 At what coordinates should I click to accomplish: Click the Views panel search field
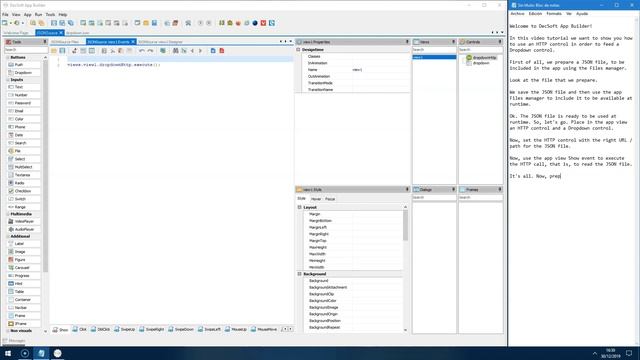(x=434, y=50)
